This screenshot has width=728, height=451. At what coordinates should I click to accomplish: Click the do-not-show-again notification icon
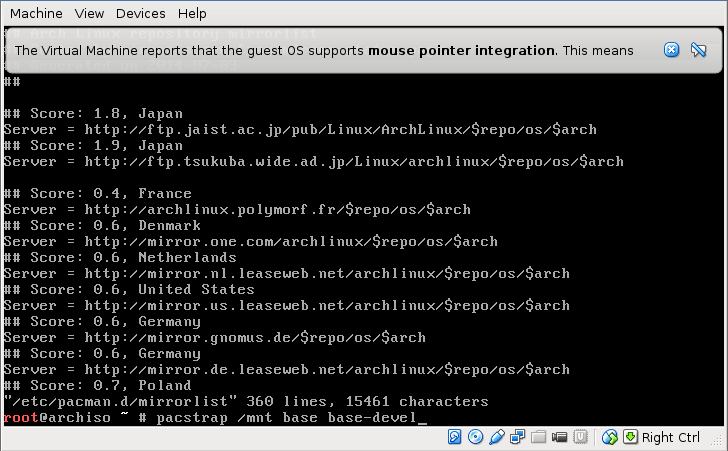coord(699,50)
